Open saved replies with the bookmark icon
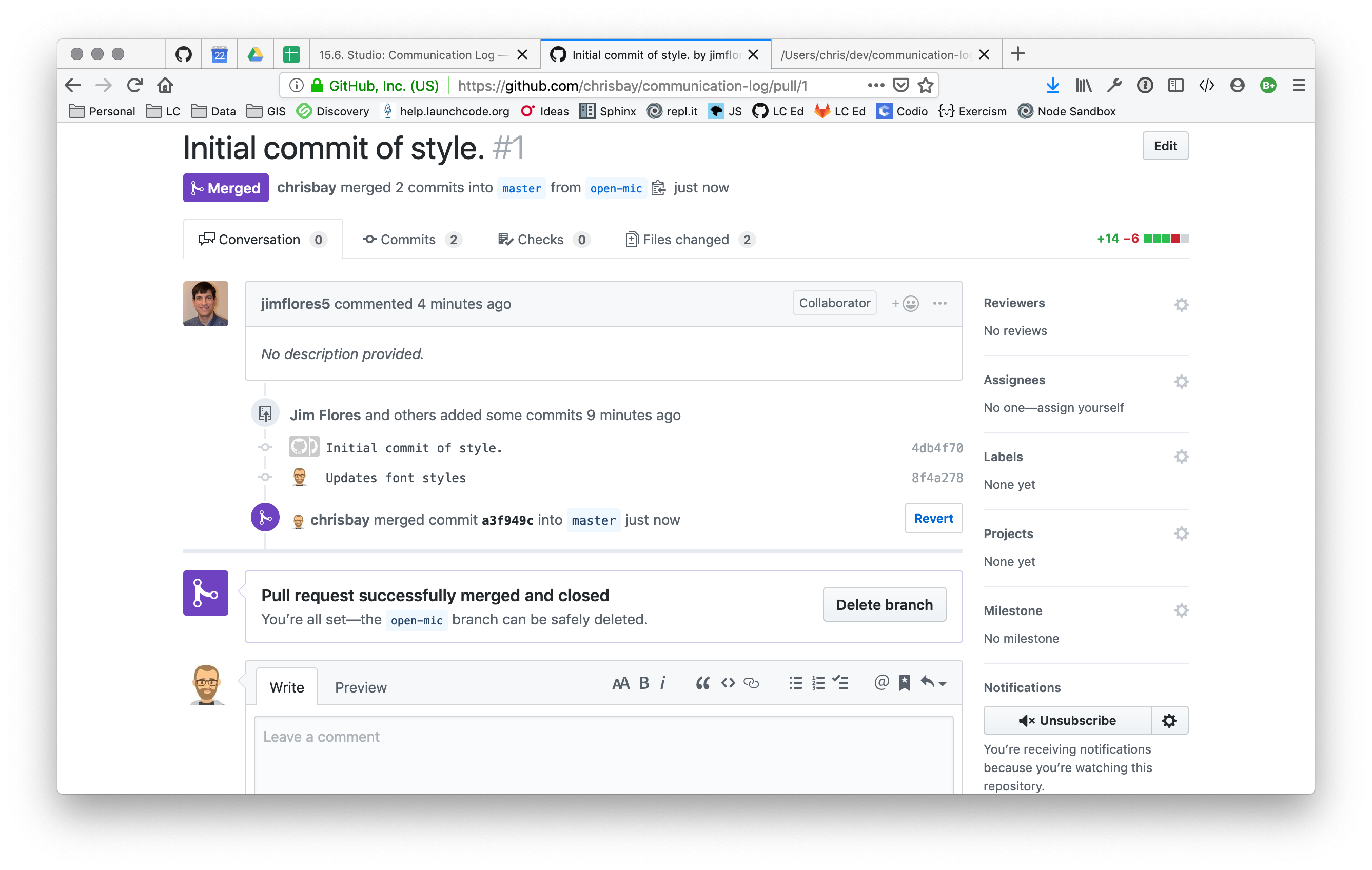This screenshot has height=870, width=1372. (904, 683)
